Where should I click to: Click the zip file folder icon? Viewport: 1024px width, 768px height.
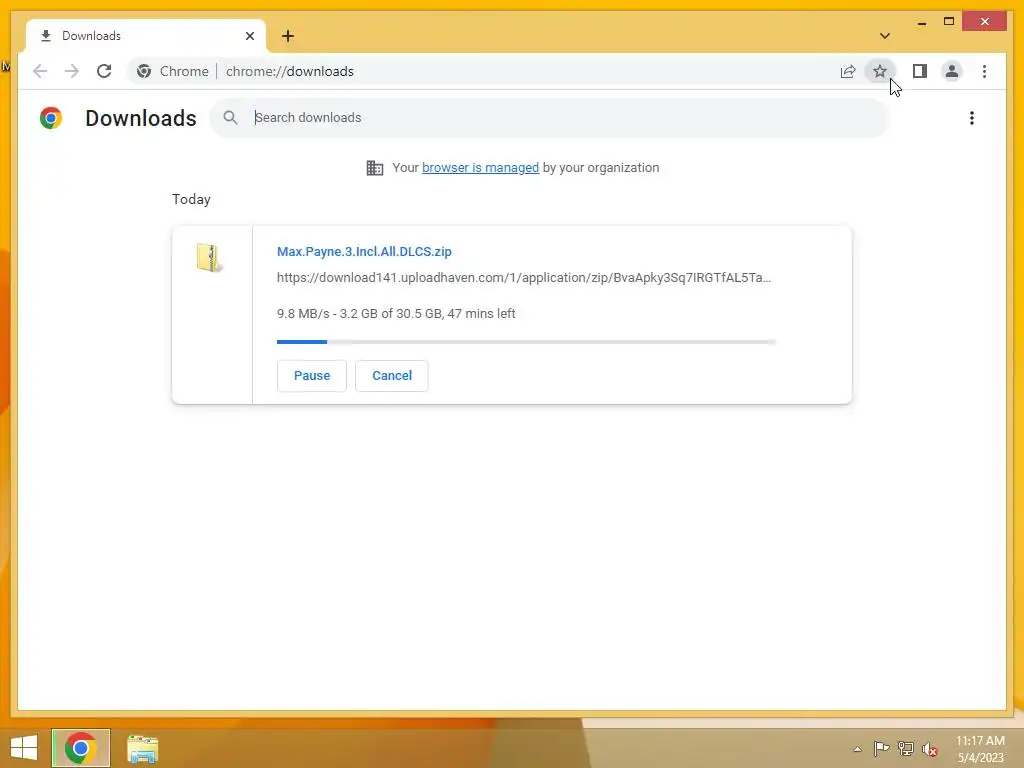point(210,257)
